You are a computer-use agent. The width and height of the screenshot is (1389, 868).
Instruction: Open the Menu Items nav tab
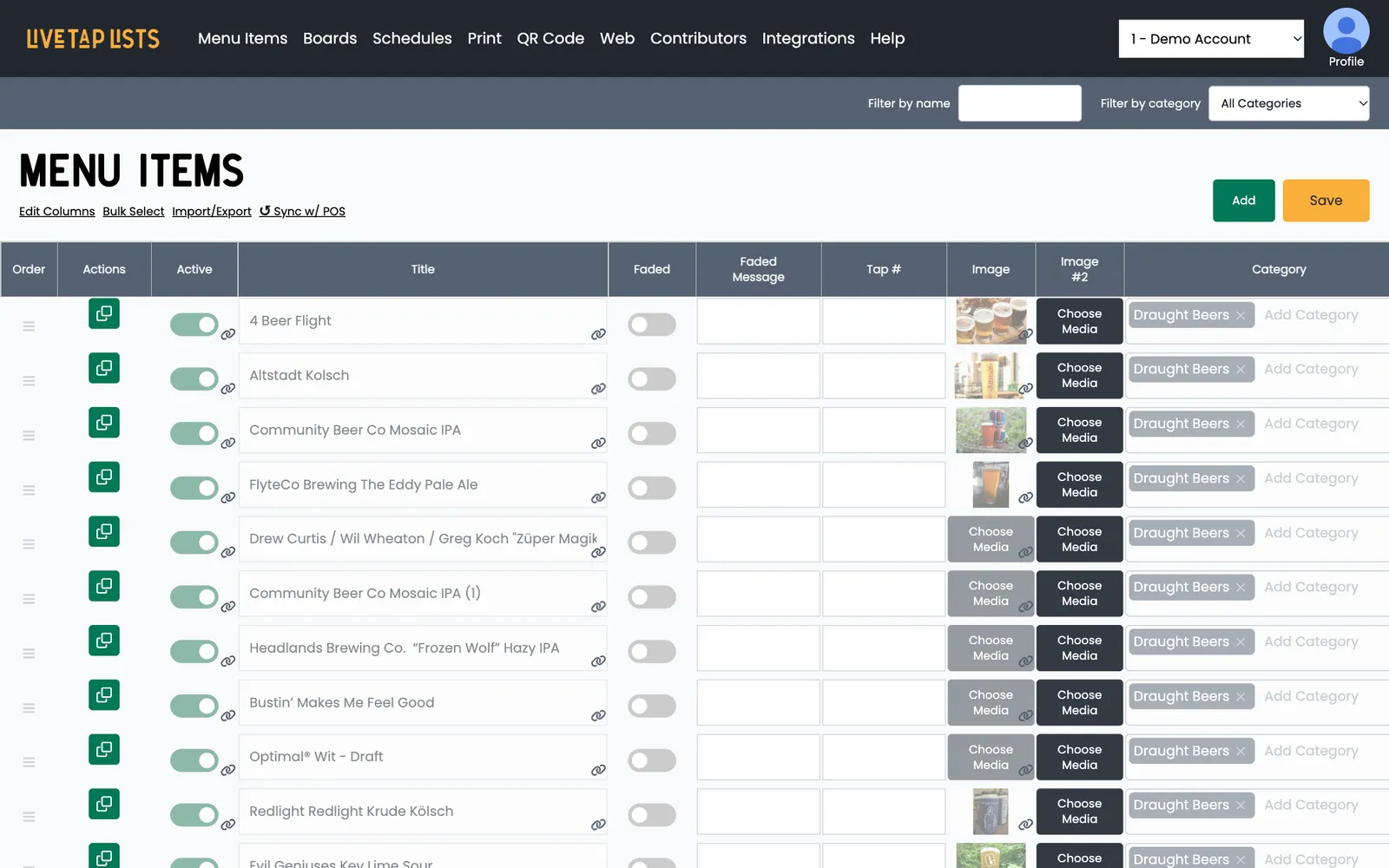242,38
